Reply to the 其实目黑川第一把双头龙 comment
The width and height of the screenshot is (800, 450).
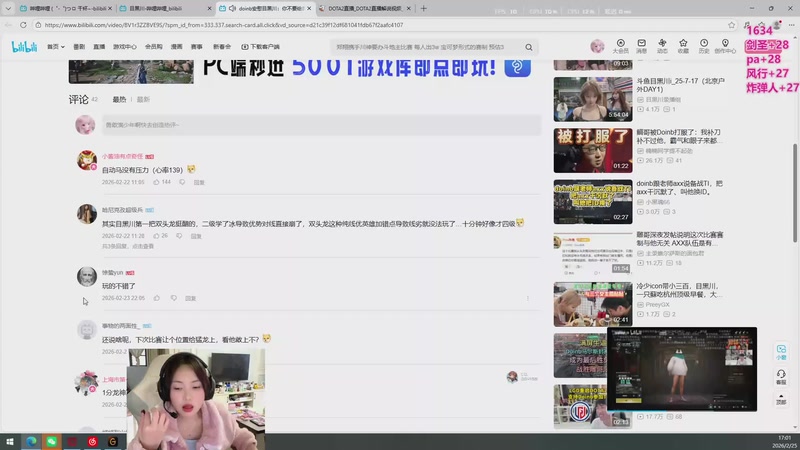pos(196,236)
